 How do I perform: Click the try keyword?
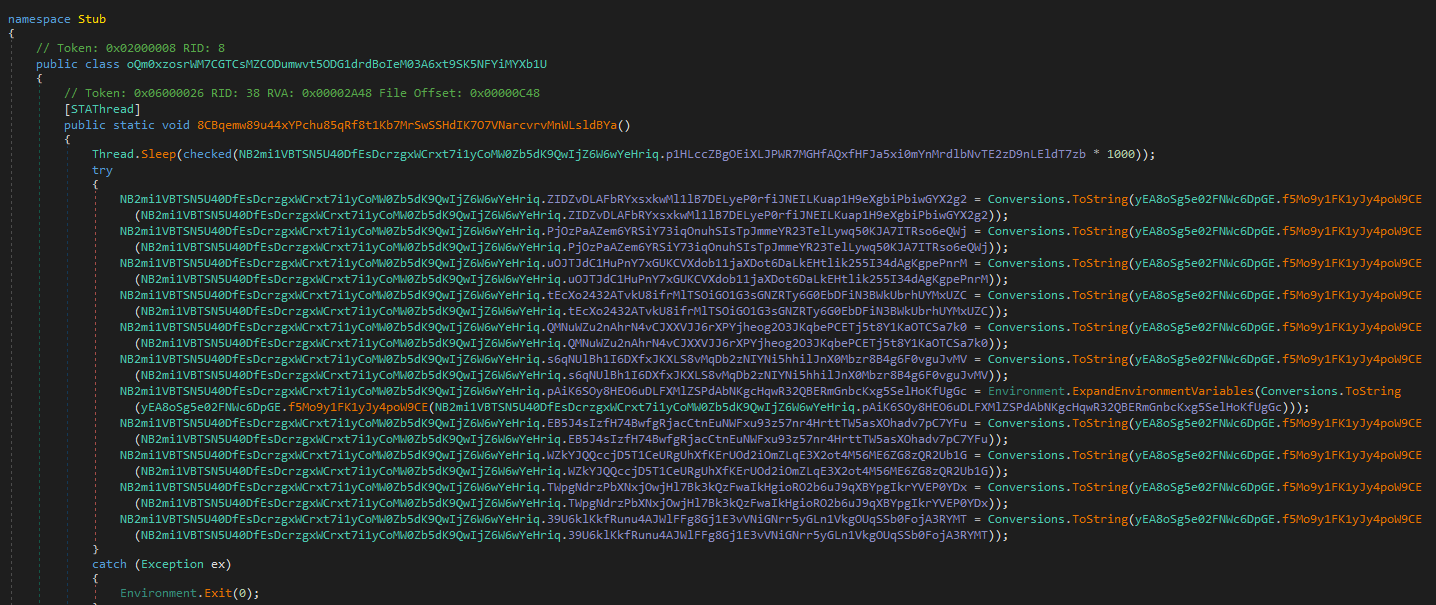[x=102, y=171]
